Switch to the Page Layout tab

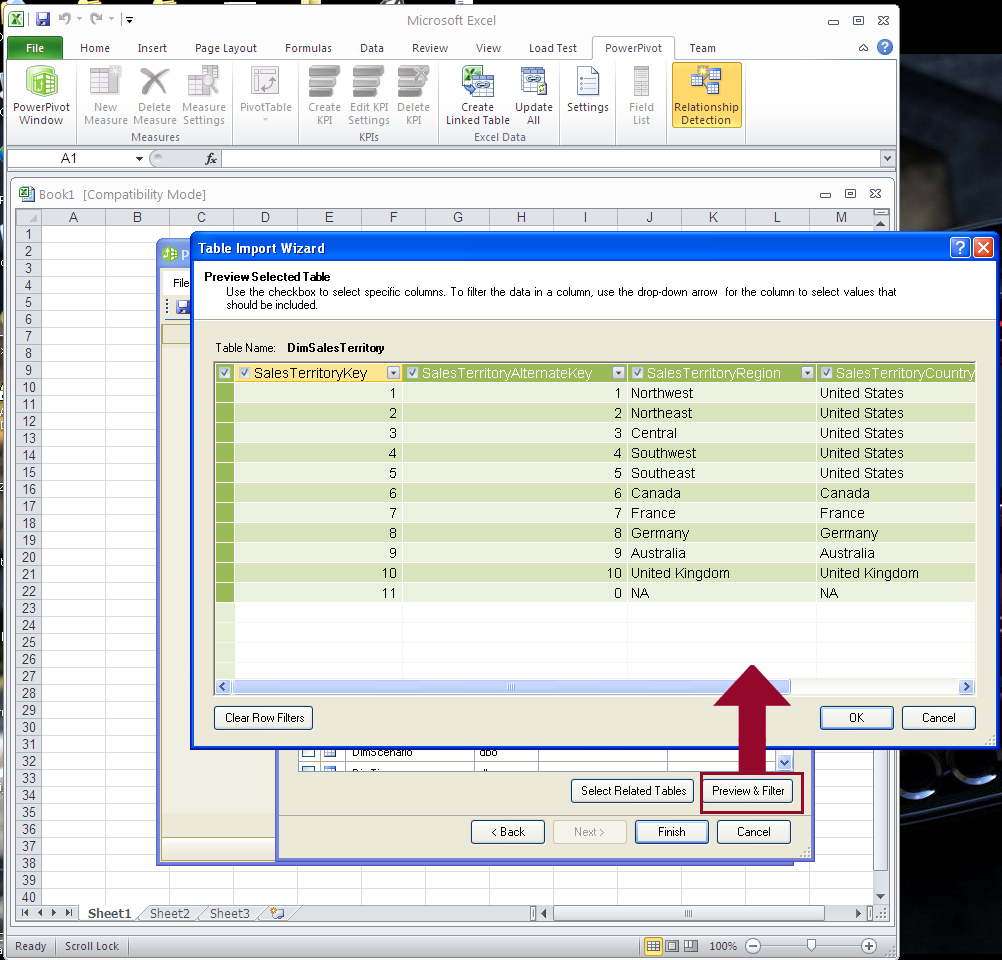point(226,48)
